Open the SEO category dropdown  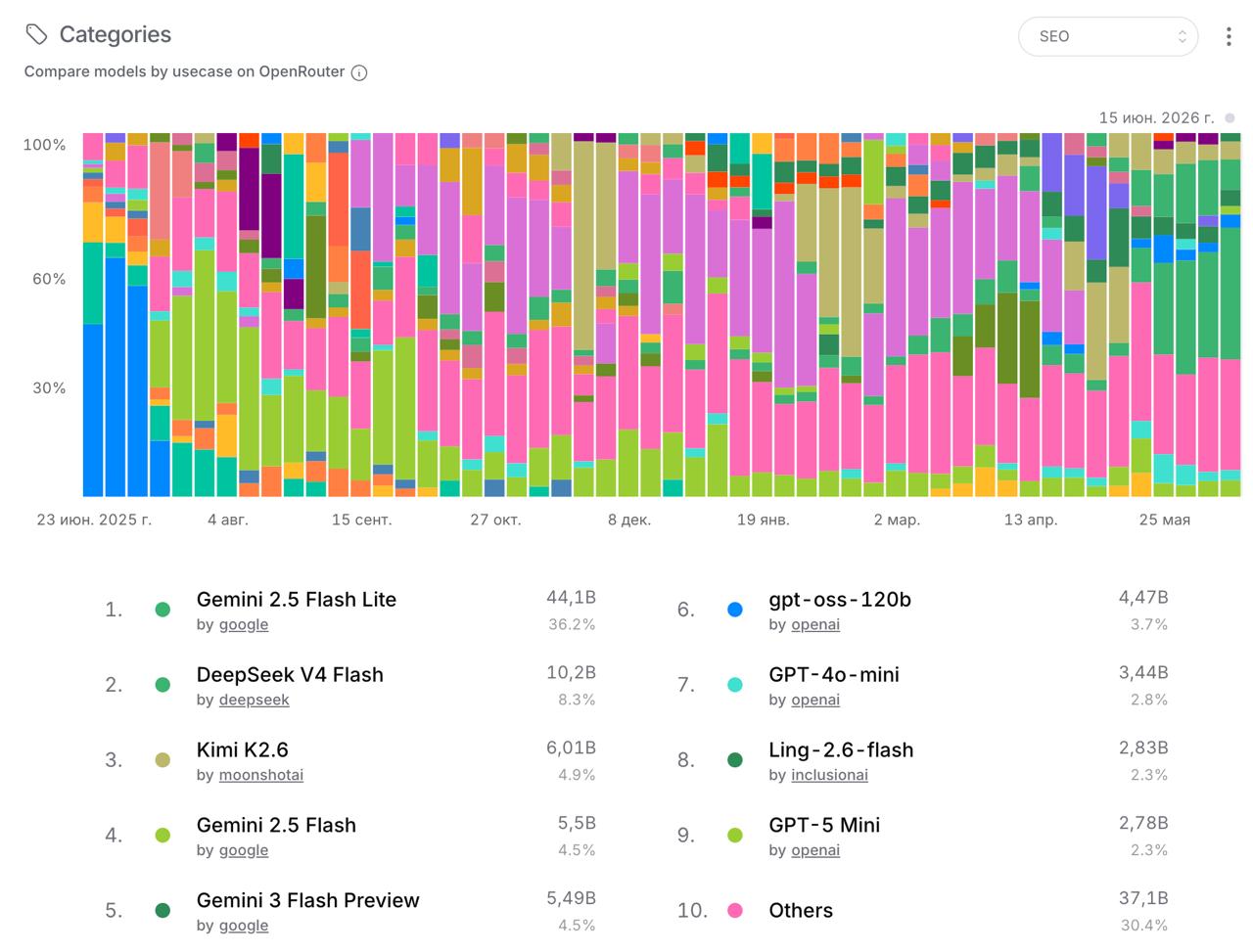click(1108, 36)
